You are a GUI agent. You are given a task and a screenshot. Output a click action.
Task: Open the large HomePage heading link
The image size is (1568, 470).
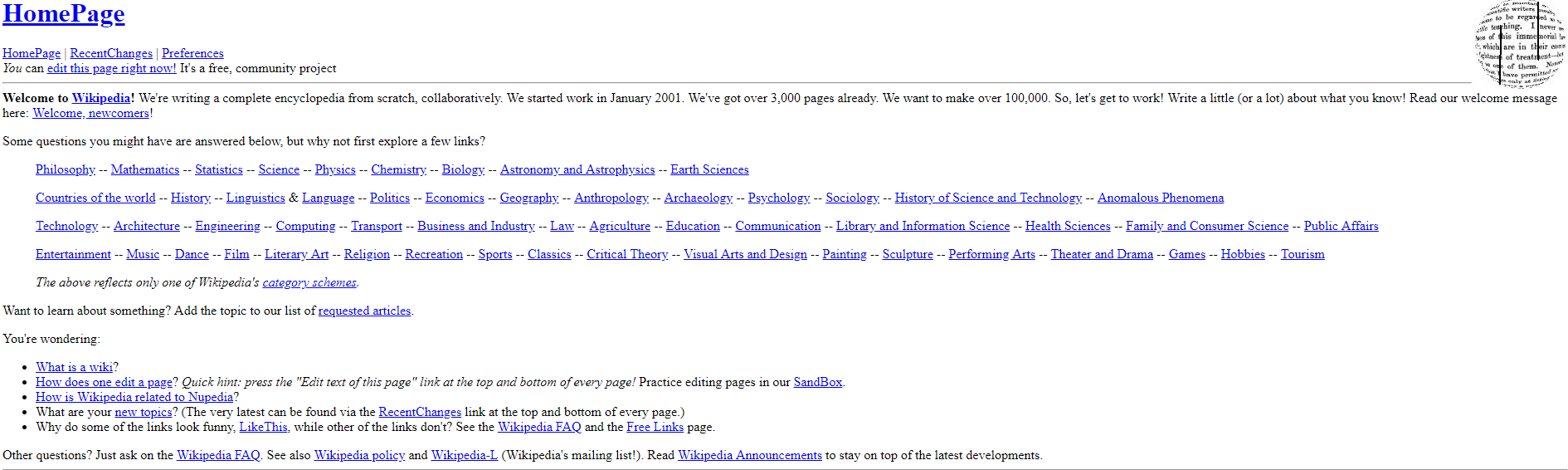tap(64, 14)
